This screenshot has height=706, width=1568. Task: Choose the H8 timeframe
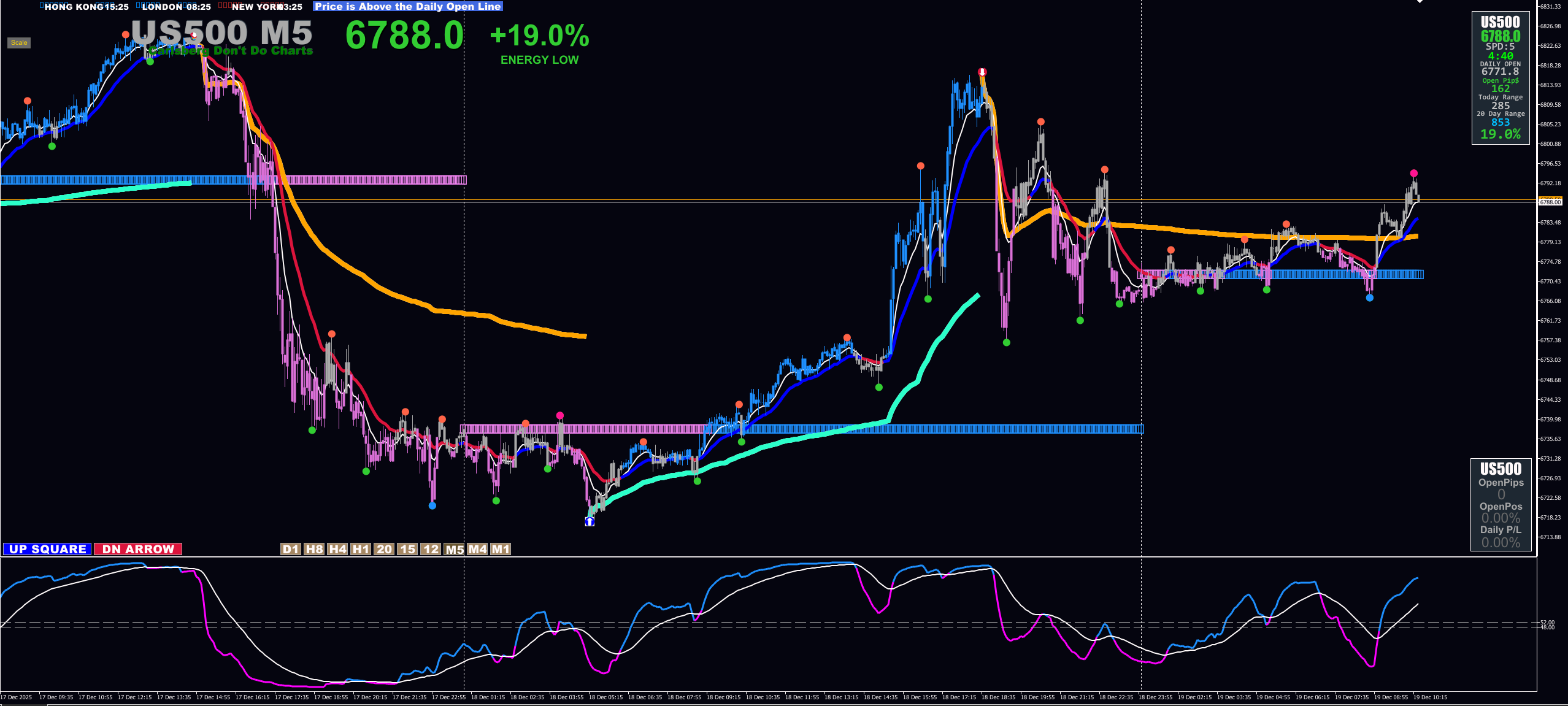(x=314, y=549)
